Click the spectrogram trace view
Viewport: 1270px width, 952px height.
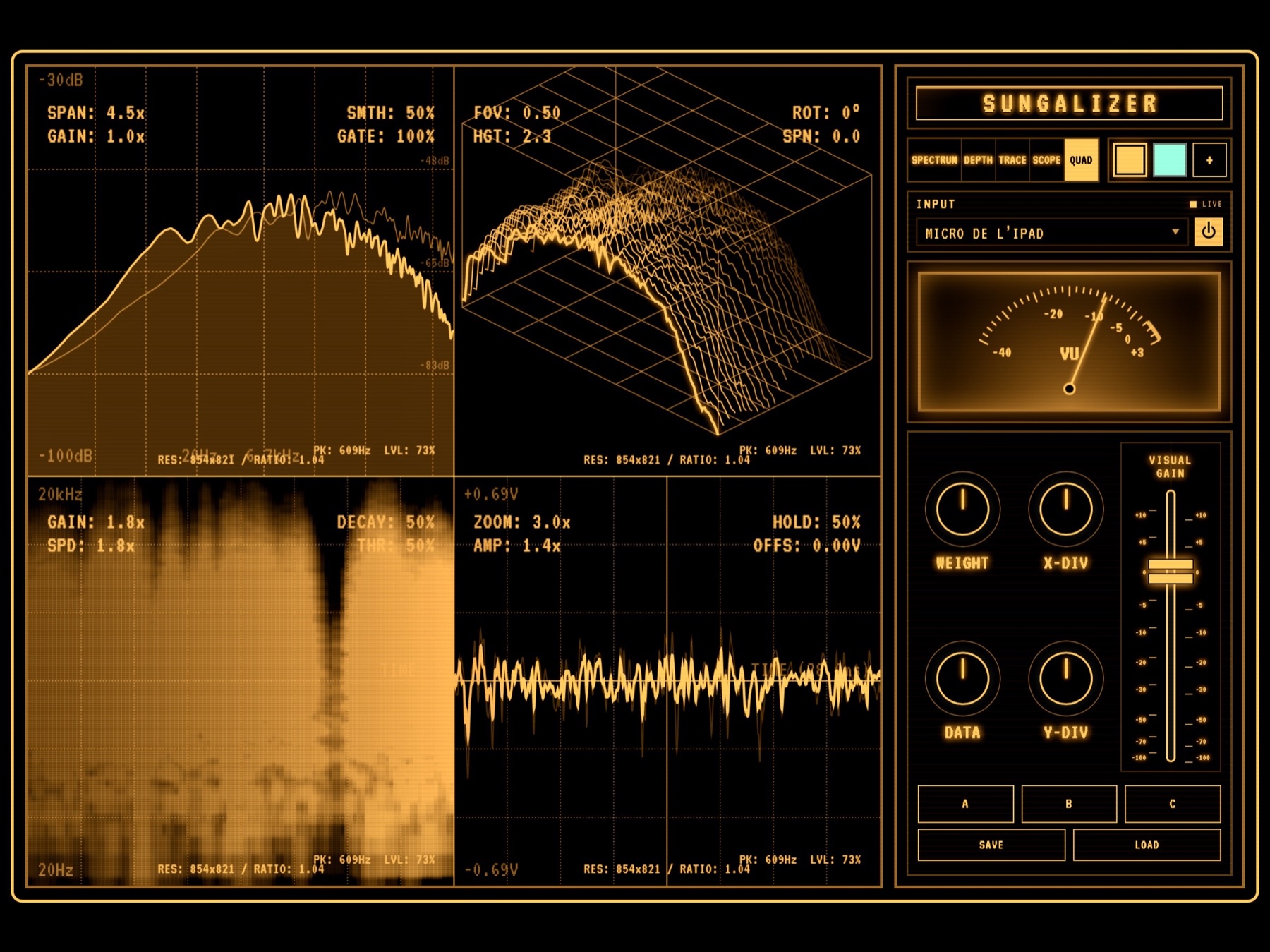click(240, 681)
